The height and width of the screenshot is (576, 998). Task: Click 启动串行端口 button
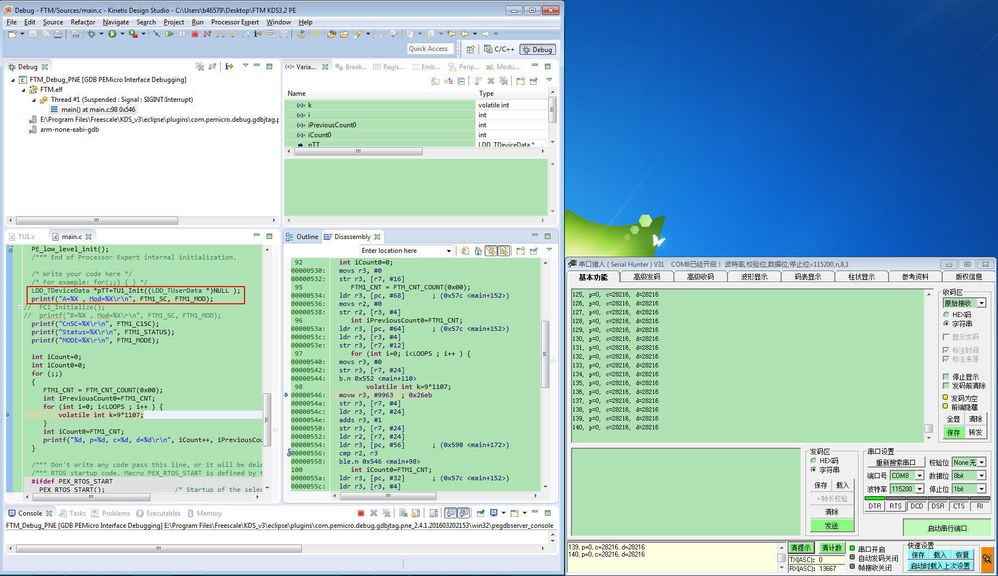(x=947, y=528)
